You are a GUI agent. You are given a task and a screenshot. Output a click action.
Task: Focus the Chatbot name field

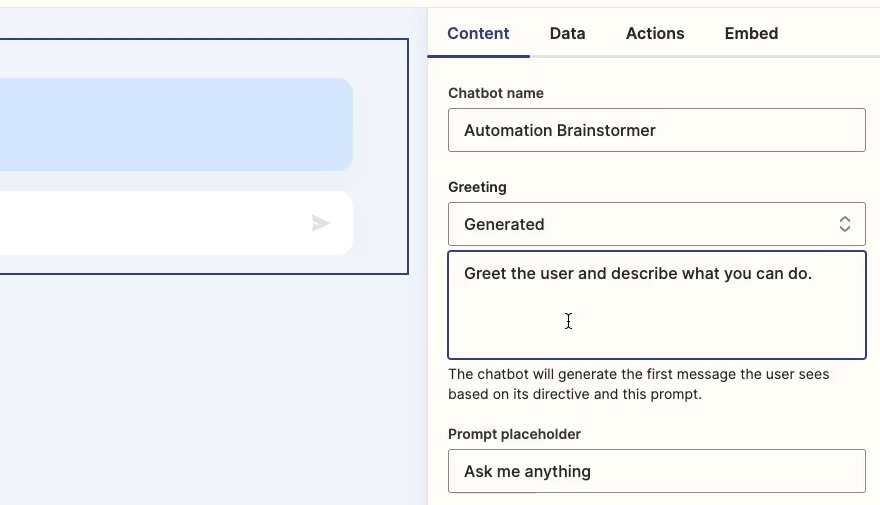[x=657, y=130]
